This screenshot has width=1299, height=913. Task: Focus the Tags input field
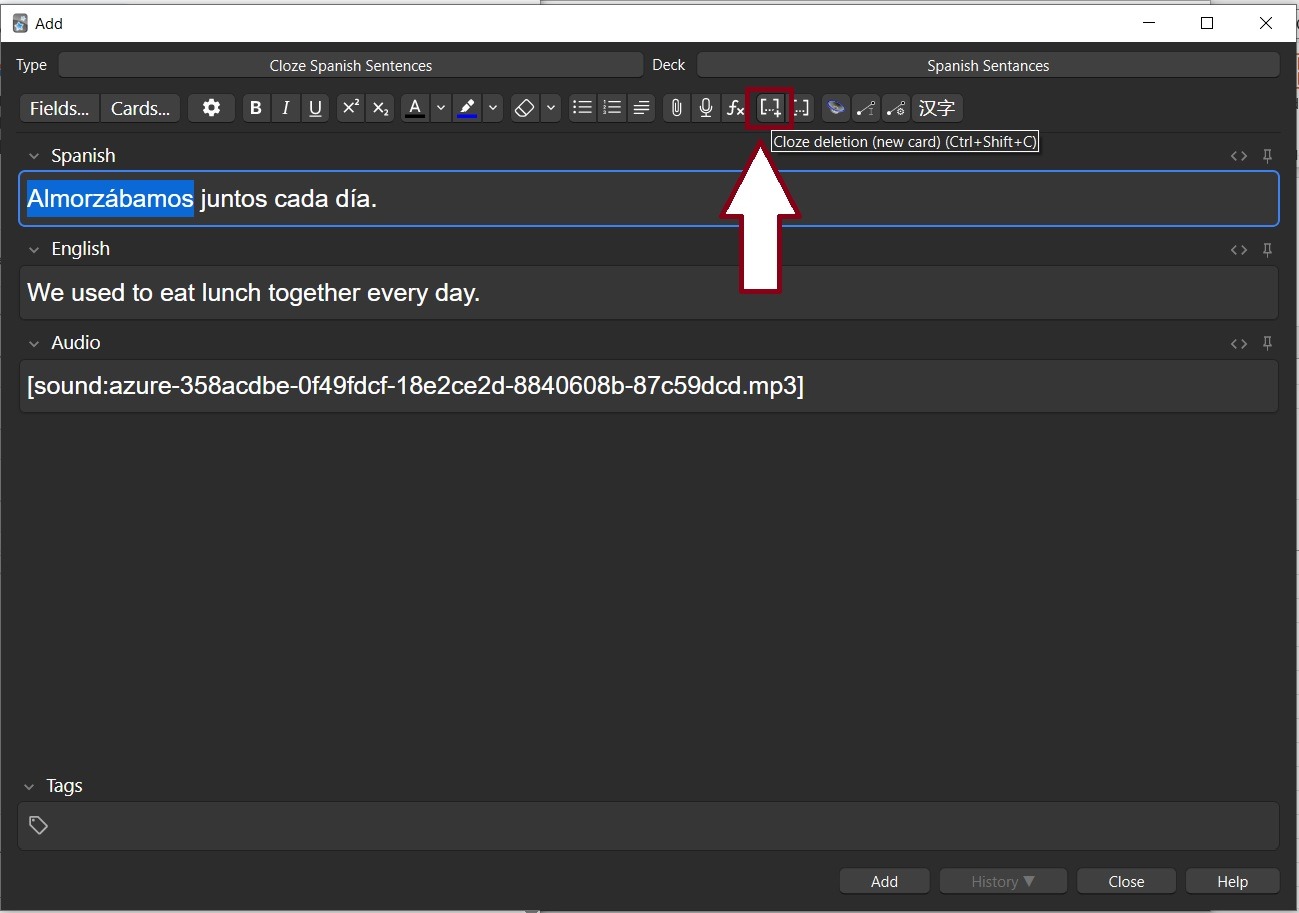pos(649,826)
